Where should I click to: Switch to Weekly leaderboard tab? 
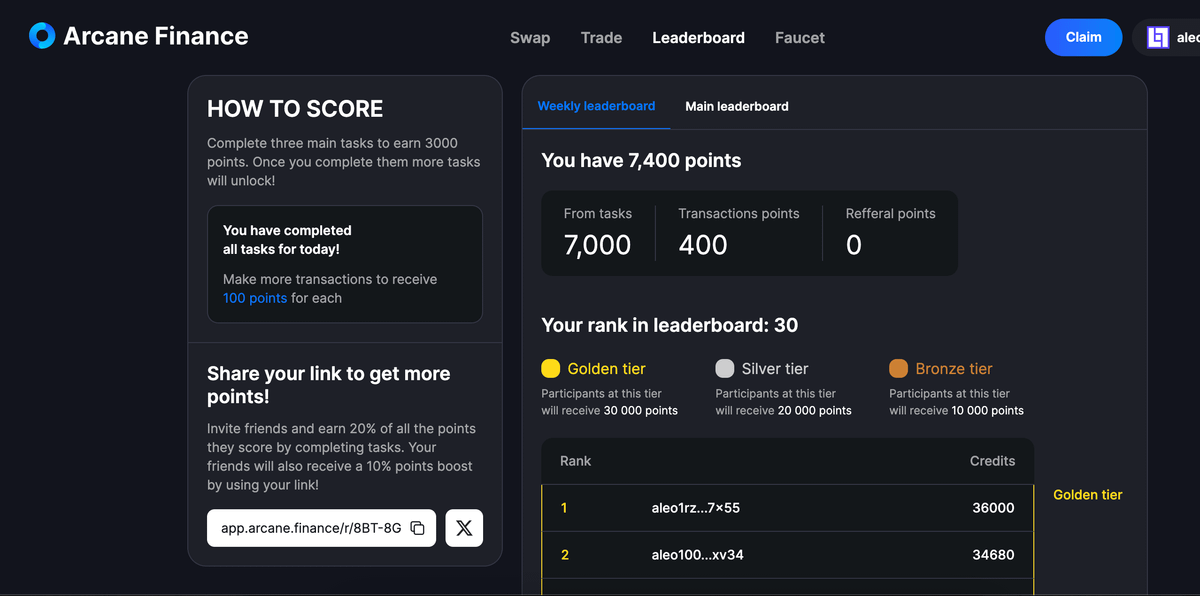(x=596, y=105)
